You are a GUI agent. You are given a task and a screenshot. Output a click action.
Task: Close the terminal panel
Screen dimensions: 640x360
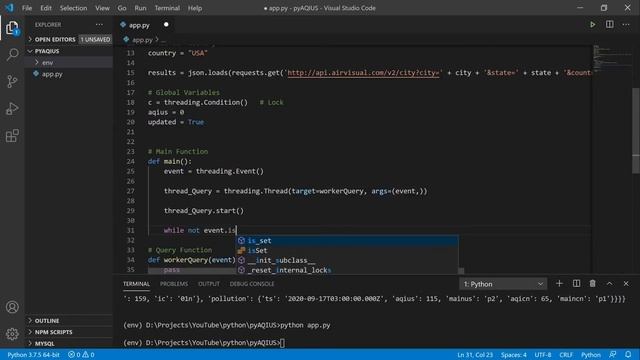(626, 284)
